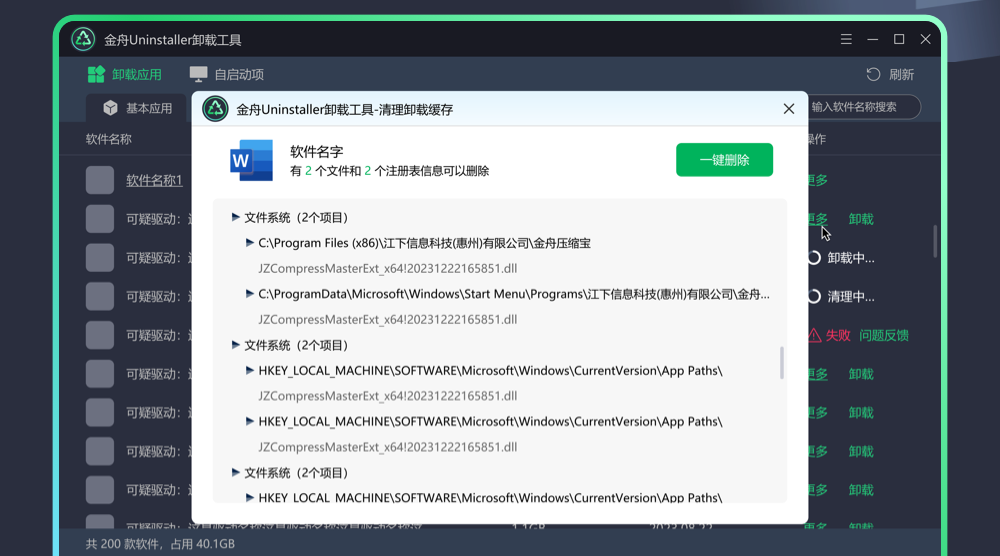Screen dimensions: 1000x556
Task: Collapse the third 文件系统 (2个项目) group
Action: pos(235,472)
